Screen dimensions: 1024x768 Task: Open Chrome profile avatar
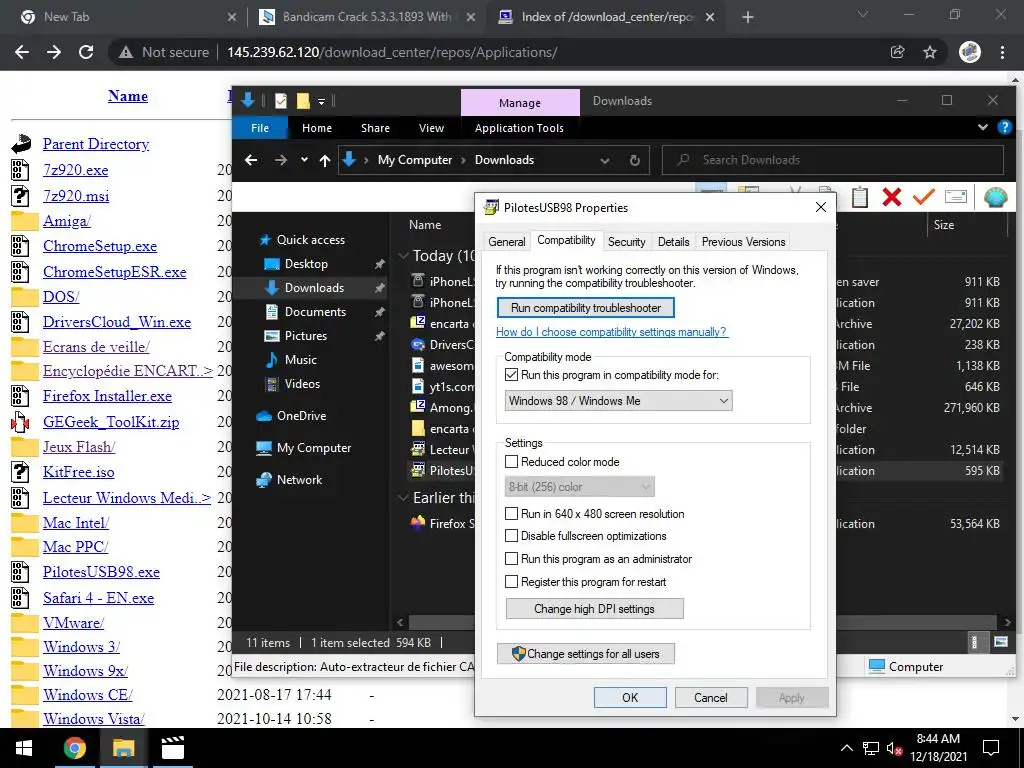(970, 52)
